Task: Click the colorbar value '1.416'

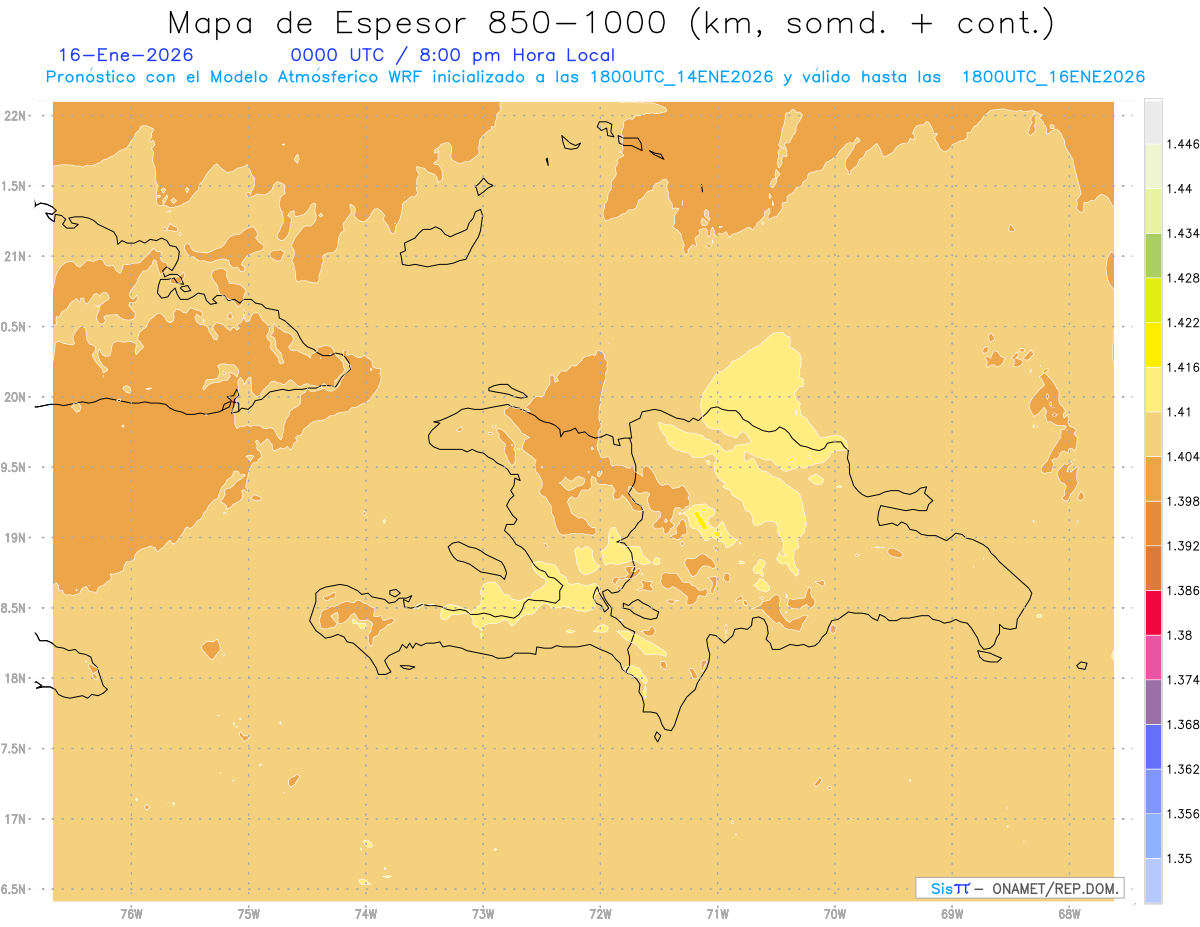Action: coord(1185,367)
